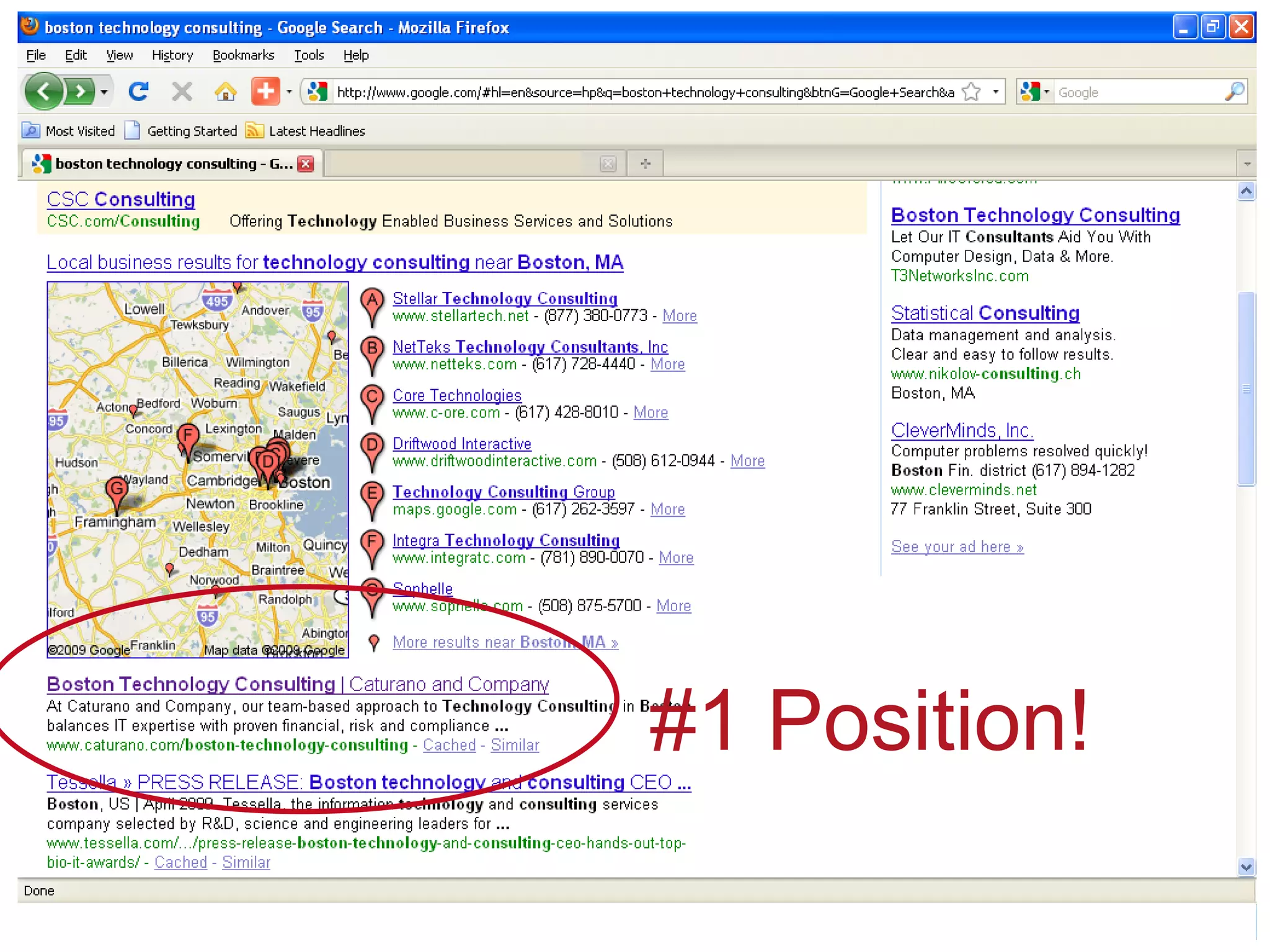1270x952 pixels.
Task: Open Cached link for Caturano result
Action: 449,745
